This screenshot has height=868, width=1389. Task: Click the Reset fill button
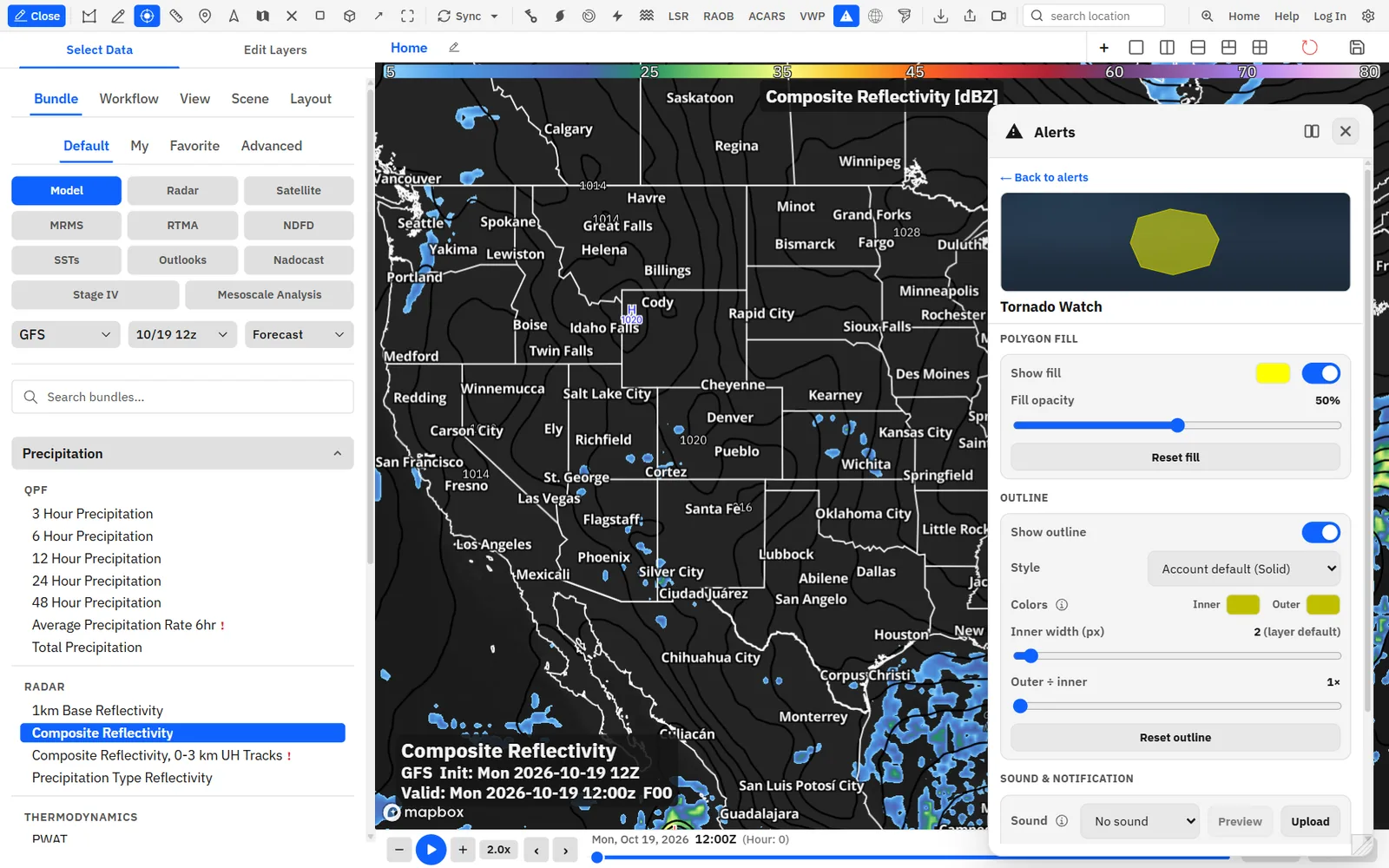(1175, 457)
